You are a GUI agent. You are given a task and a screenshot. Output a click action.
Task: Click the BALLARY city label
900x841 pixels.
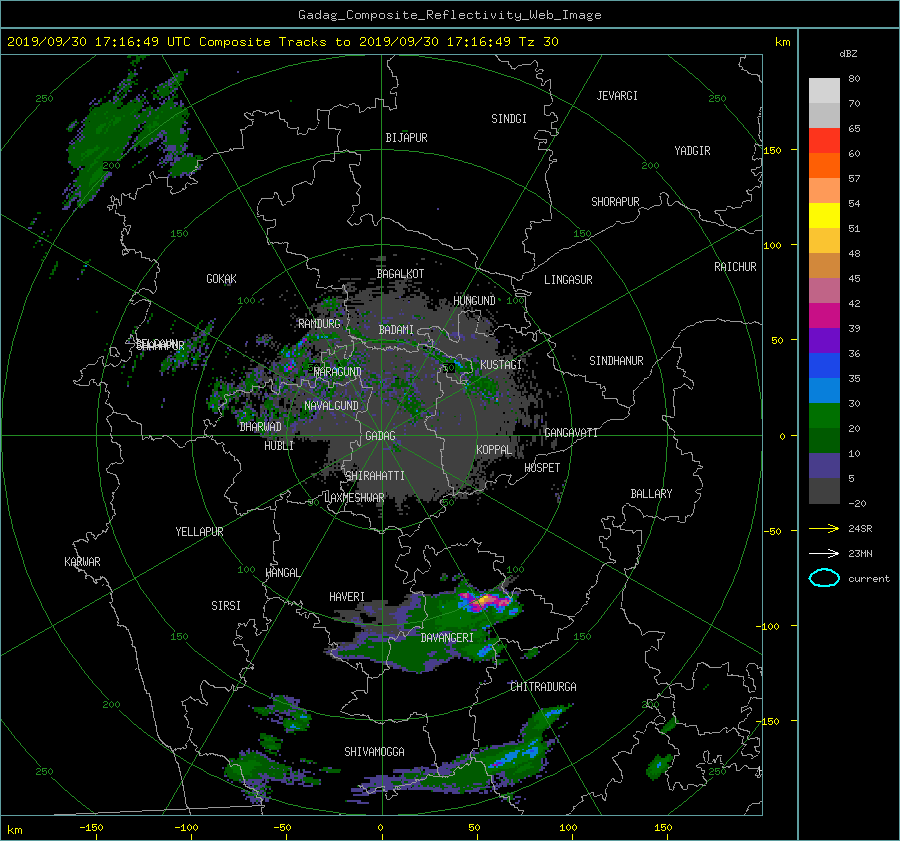(651, 494)
